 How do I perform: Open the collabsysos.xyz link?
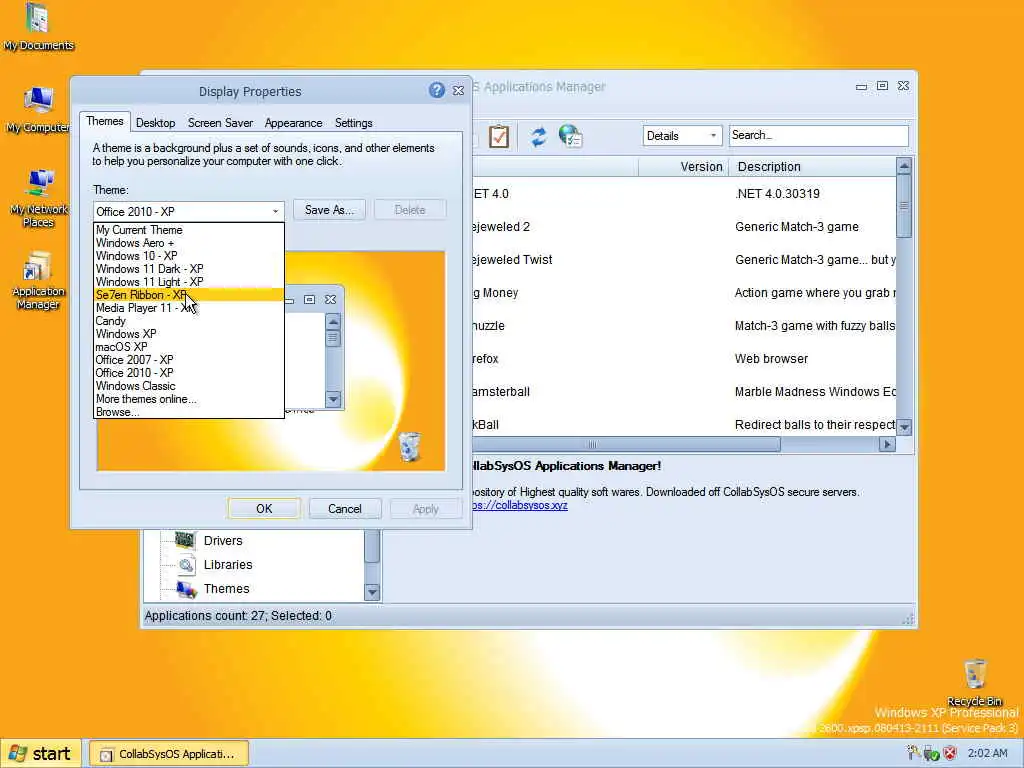point(520,505)
